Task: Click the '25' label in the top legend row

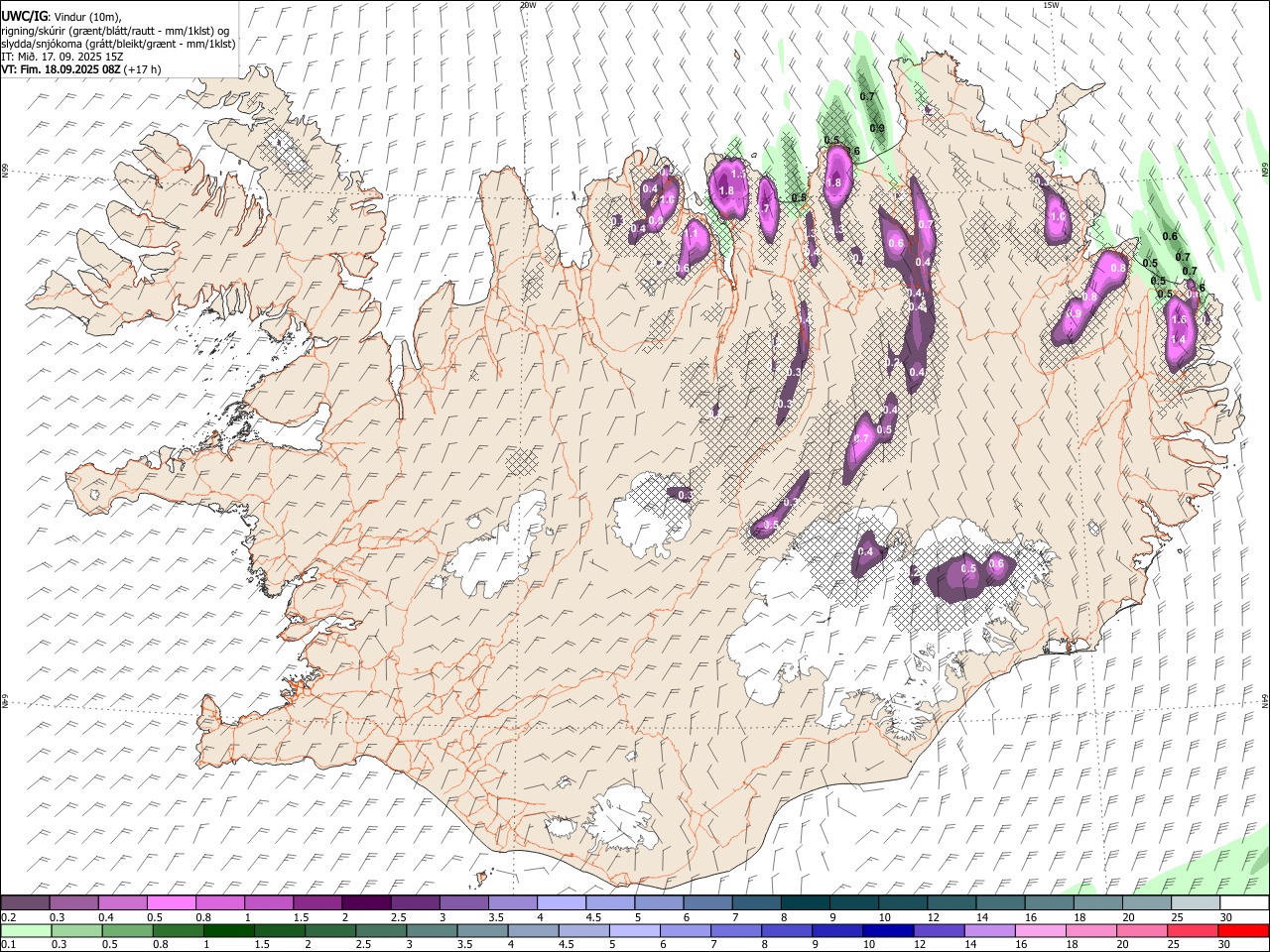Action: [x=1178, y=917]
